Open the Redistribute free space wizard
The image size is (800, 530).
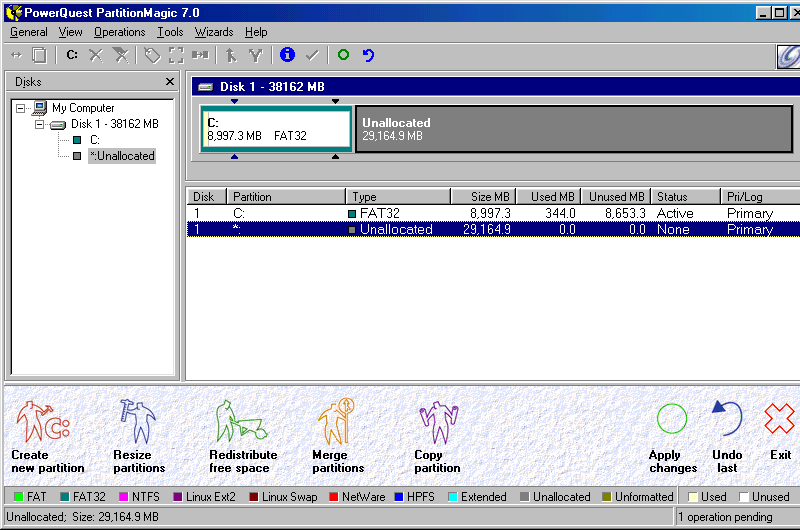click(239, 424)
